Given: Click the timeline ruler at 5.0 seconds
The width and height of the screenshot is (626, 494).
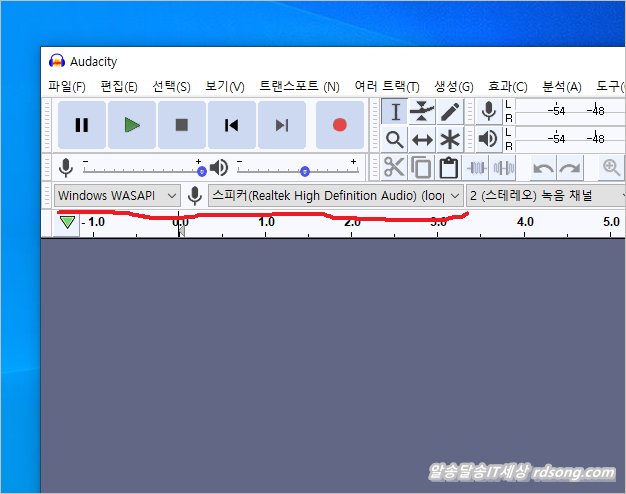Looking at the screenshot, I should pyautogui.click(x=611, y=224).
